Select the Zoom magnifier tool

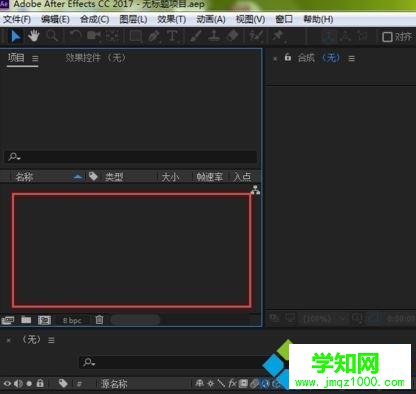tap(52, 36)
